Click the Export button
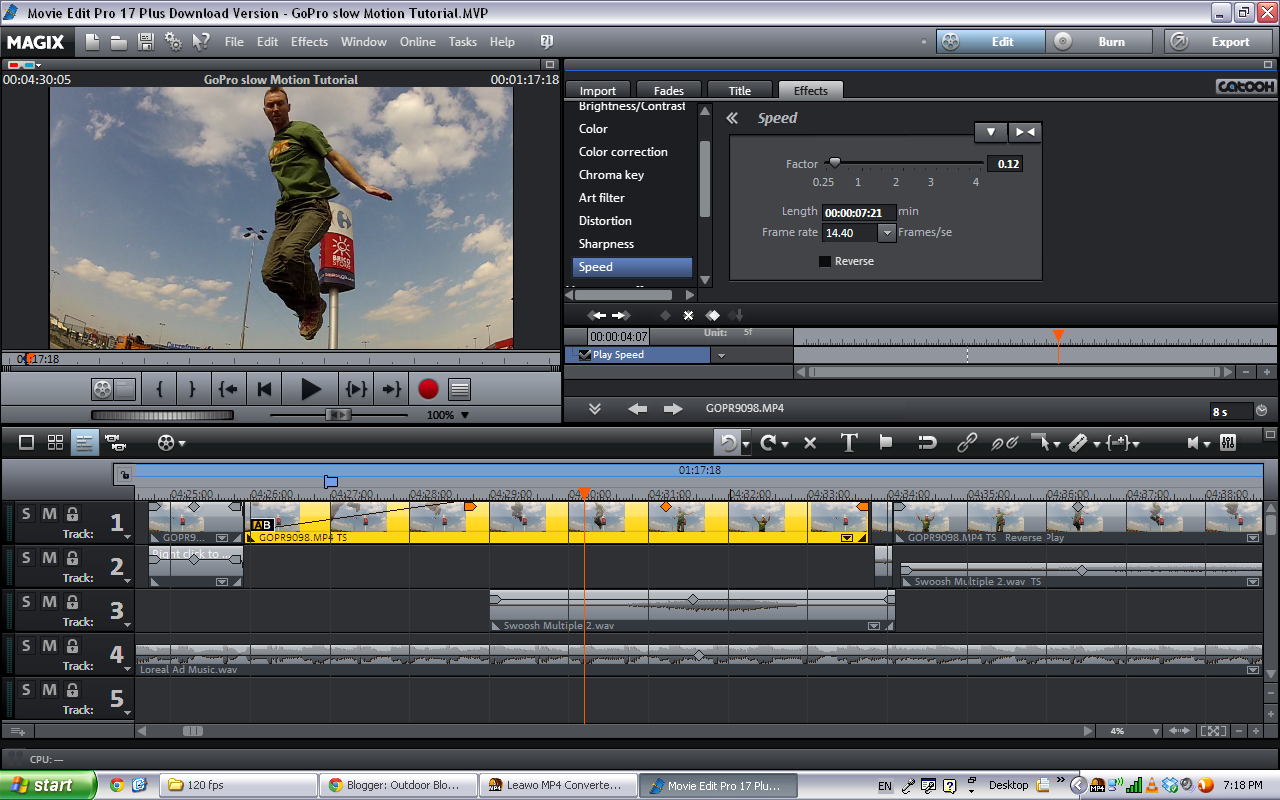The height and width of the screenshot is (800, 1280). click(1230, 42)
